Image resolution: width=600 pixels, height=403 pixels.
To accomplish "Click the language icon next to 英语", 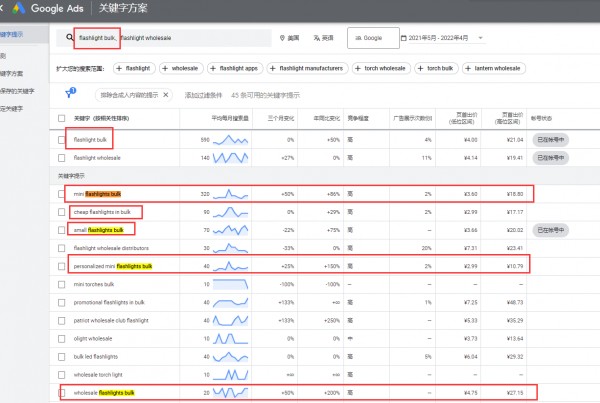I will pos(316,38).
